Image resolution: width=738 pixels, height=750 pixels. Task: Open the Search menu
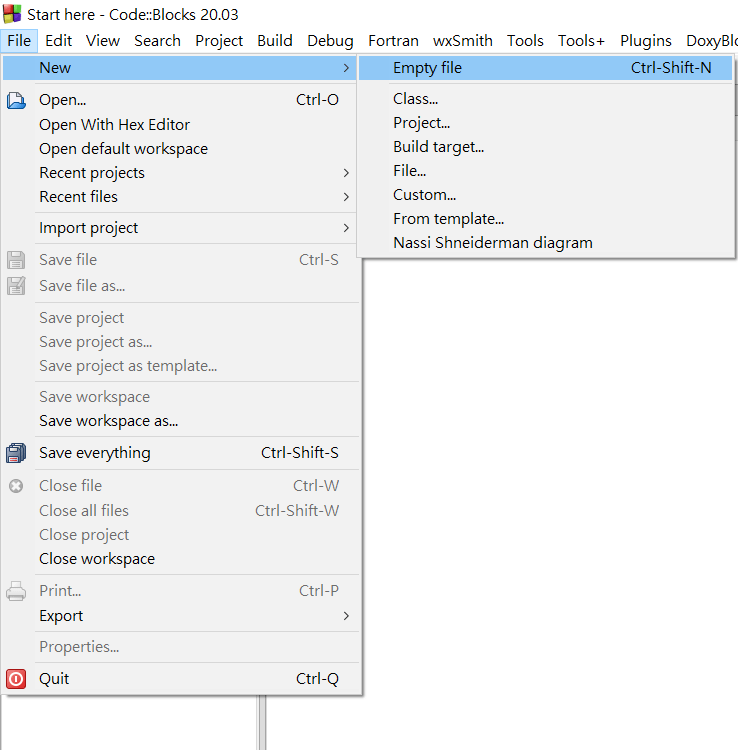(157, 41)
